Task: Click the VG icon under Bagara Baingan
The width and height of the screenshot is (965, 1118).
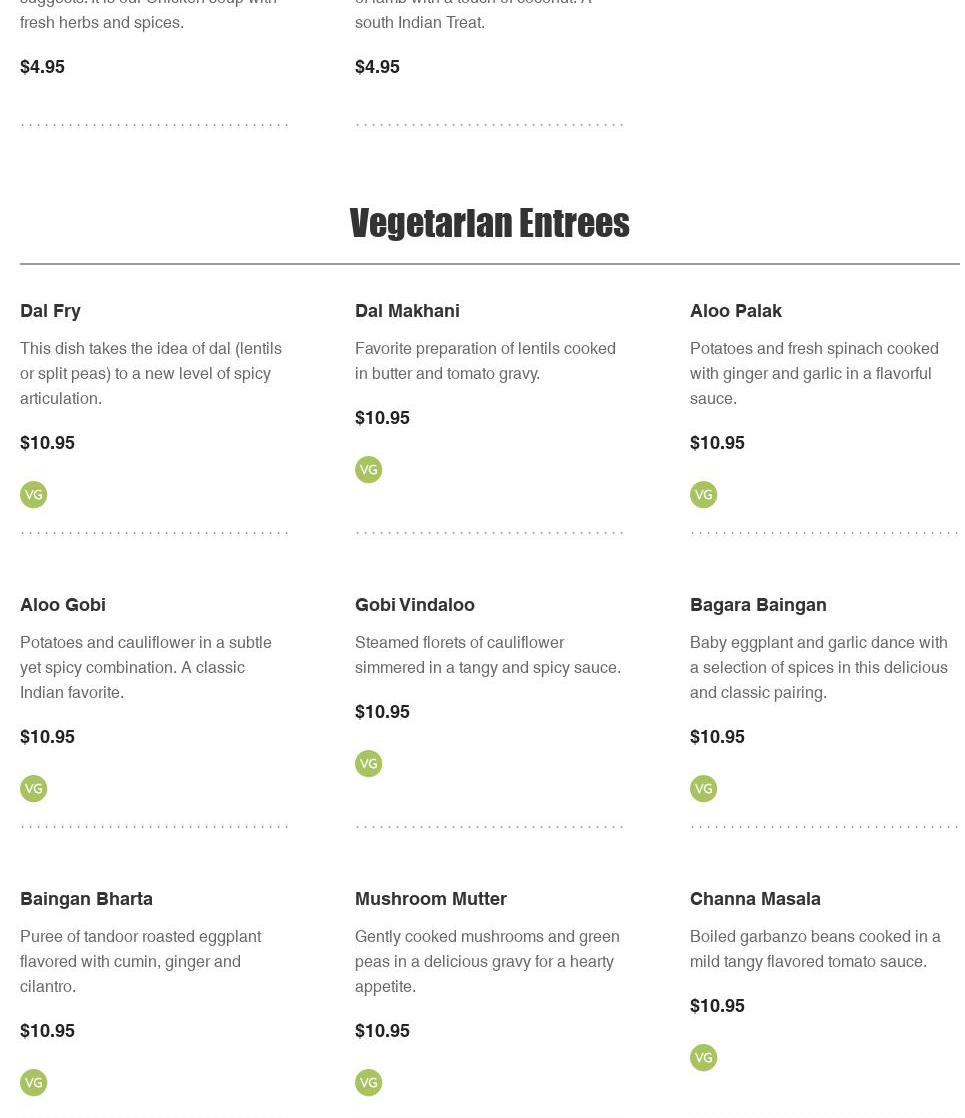Action: click(x=704, y=789)
